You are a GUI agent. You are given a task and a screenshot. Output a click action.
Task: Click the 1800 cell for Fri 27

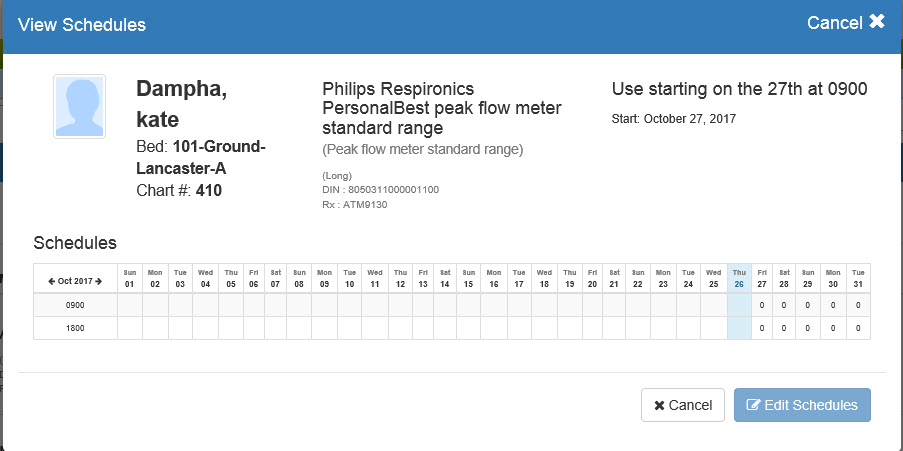point(762,328)
